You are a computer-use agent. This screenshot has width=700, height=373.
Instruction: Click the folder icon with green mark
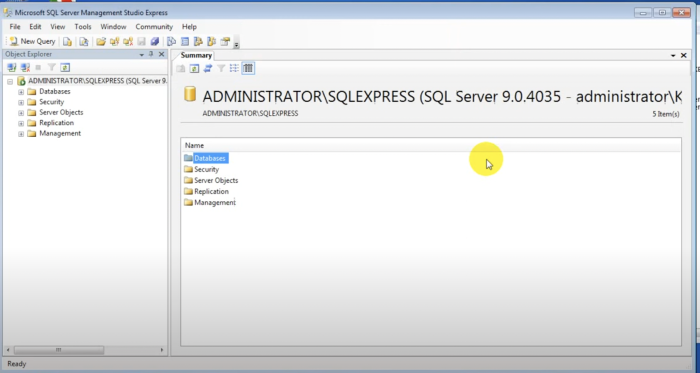coord(114,41)
